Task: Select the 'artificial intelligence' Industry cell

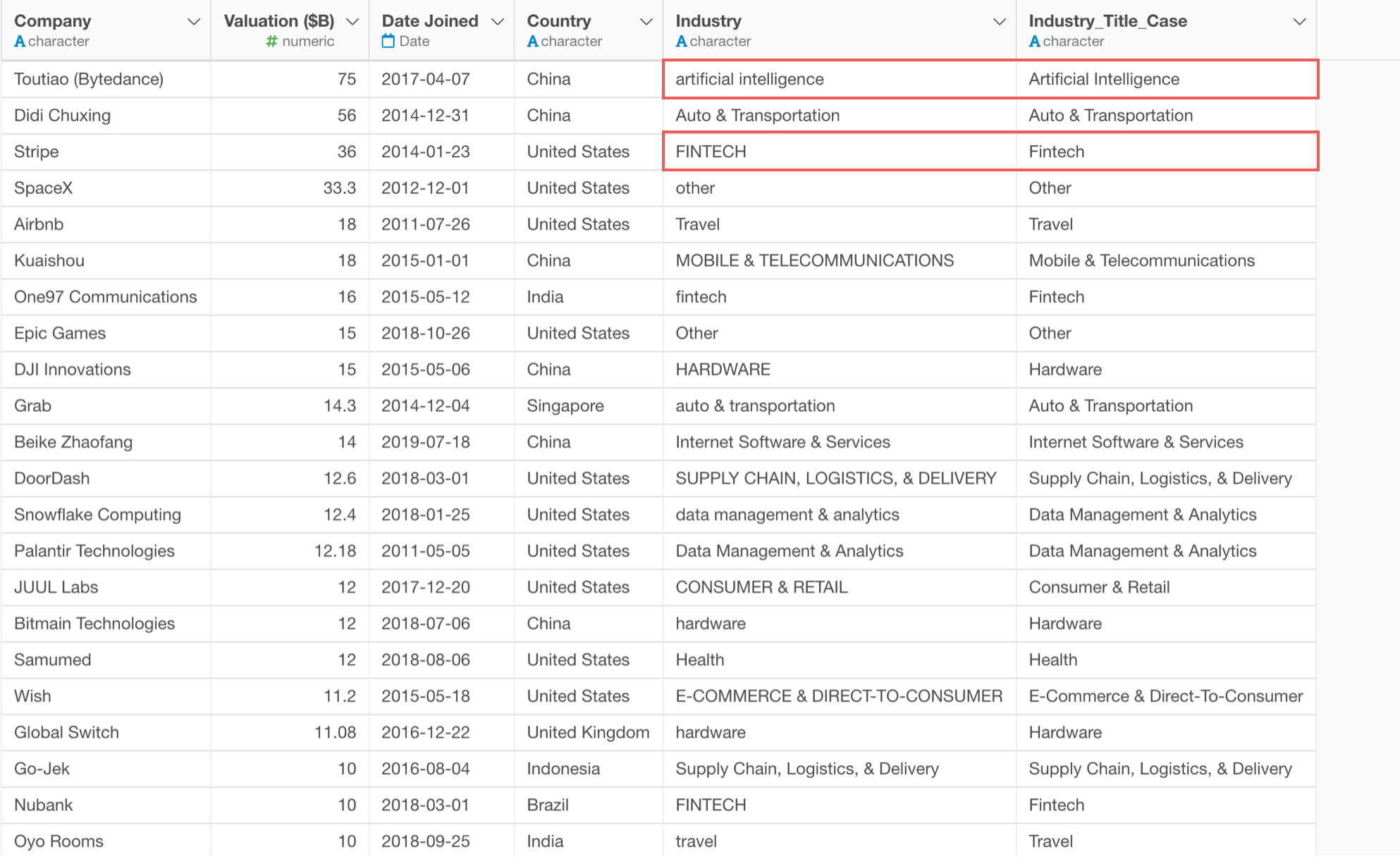Action: [840, 79]
